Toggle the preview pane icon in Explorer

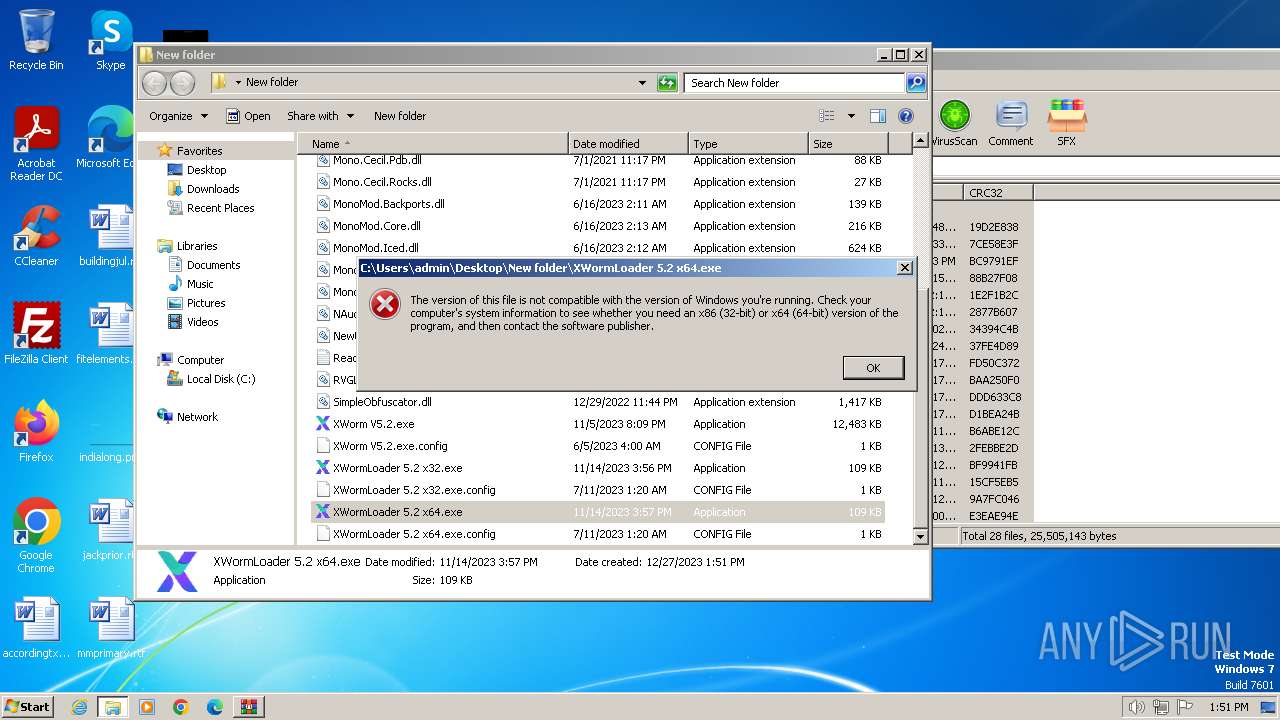877,116
